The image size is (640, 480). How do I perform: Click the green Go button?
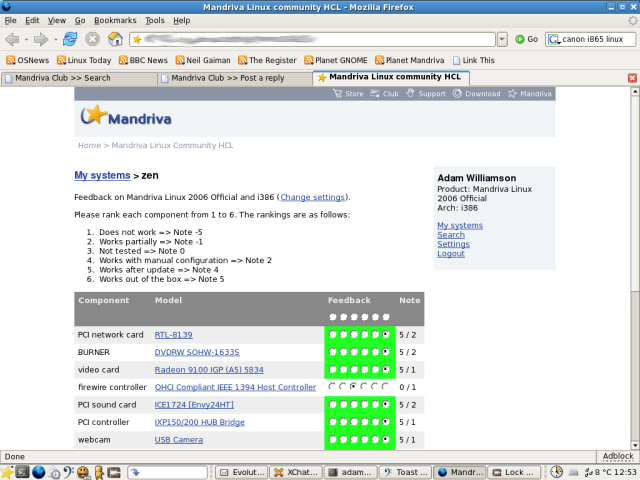pos(526,39)
